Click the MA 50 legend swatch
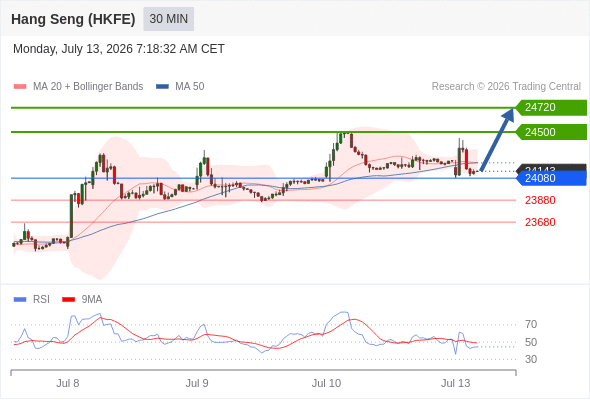 (162, 87)
